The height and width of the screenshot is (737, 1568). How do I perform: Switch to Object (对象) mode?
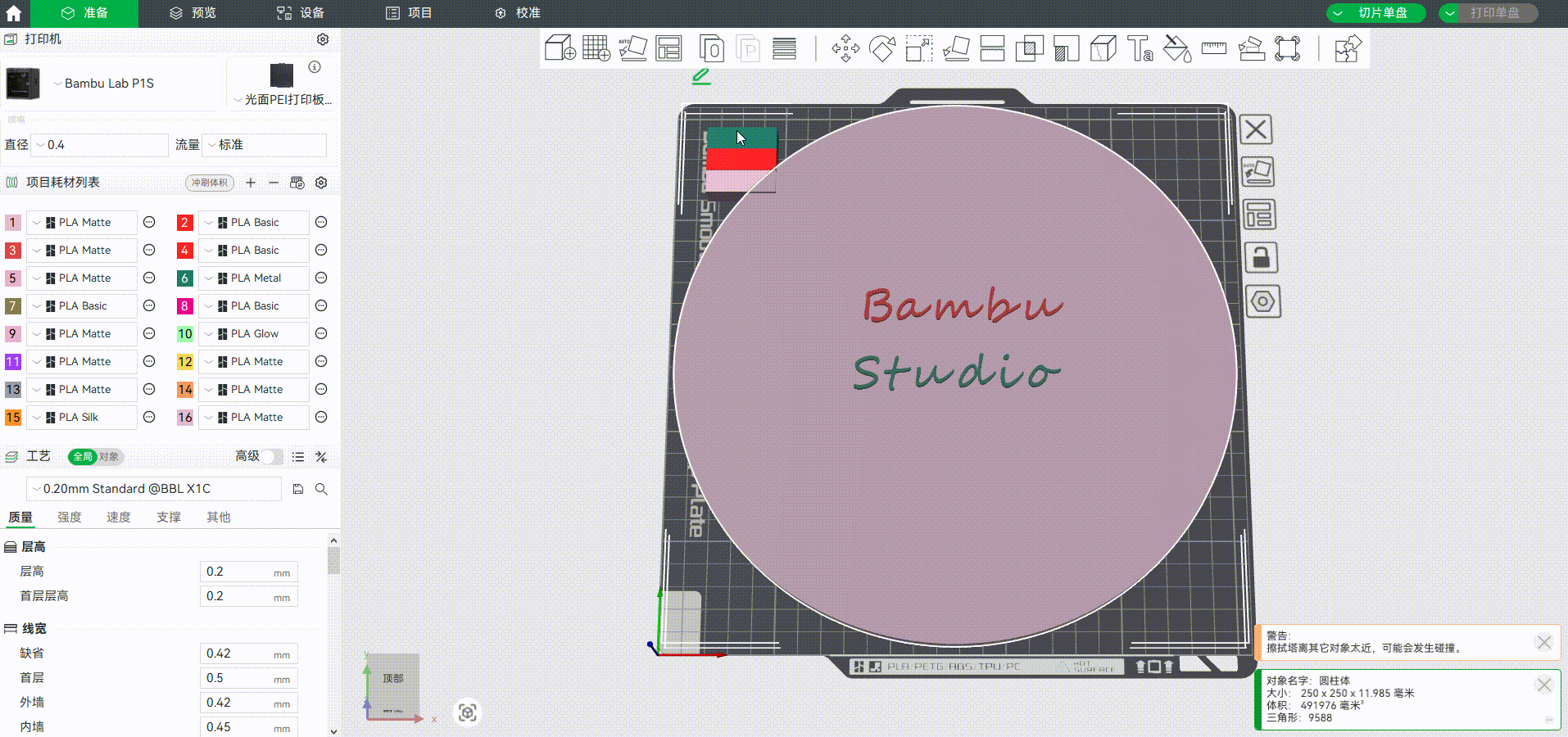[109, 457]
